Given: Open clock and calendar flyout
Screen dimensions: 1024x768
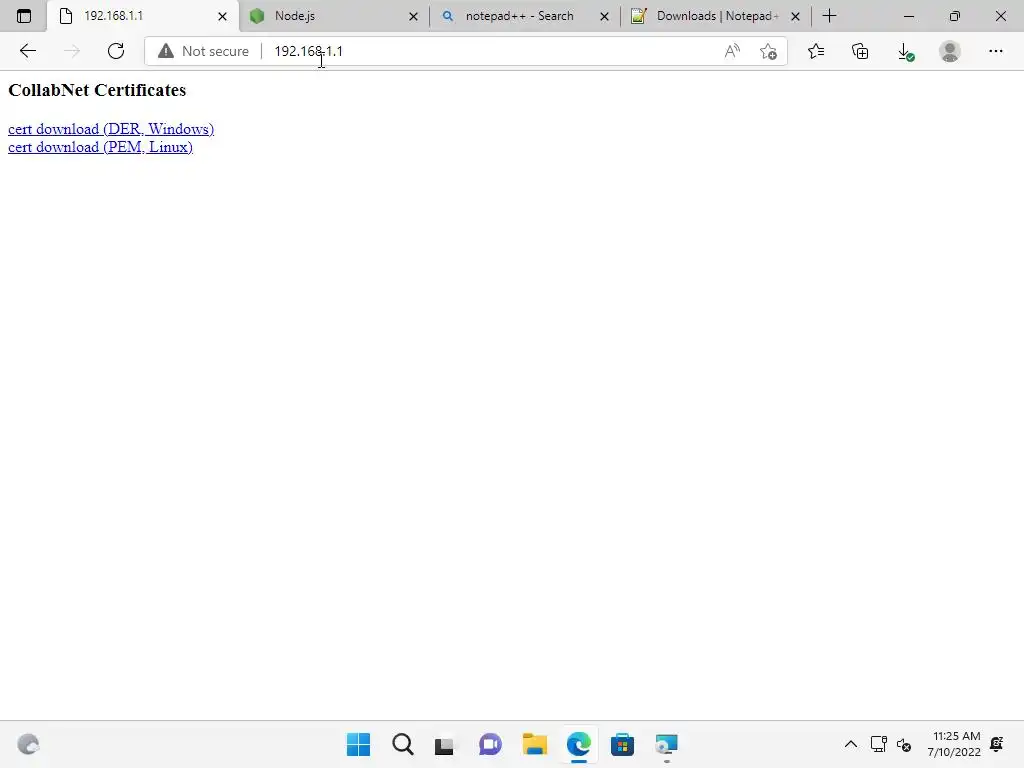Looking at the screenshot, I should pos(953,744).
